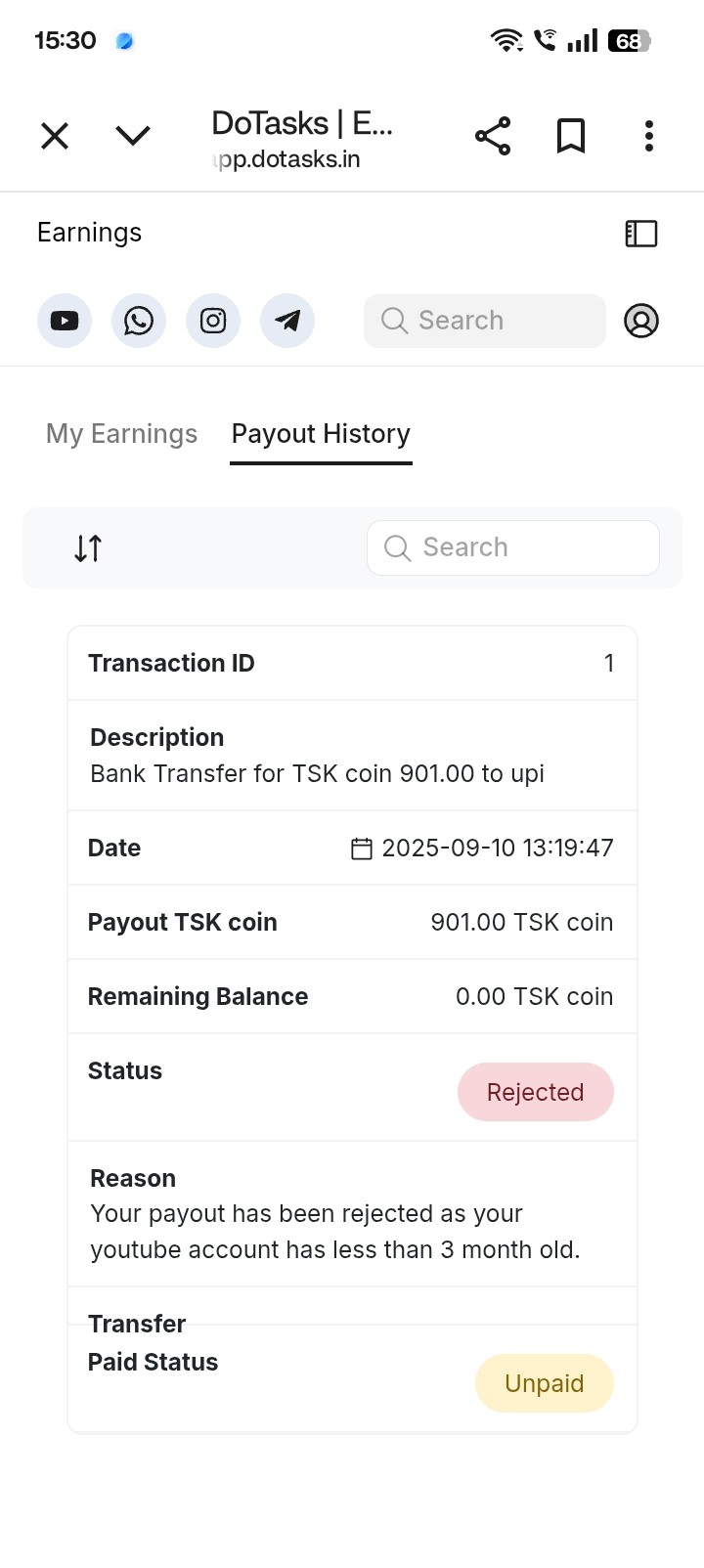
Task: Click the calendar icon beside date
Action: click(x=362, y=849)
